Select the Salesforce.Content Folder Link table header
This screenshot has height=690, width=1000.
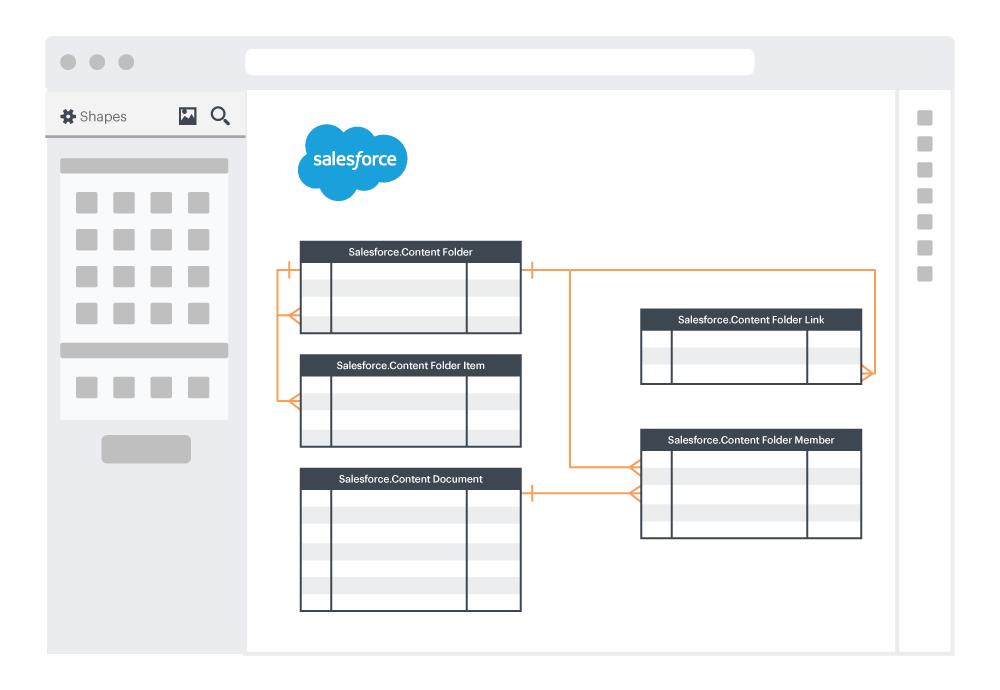tap(751, 320)
